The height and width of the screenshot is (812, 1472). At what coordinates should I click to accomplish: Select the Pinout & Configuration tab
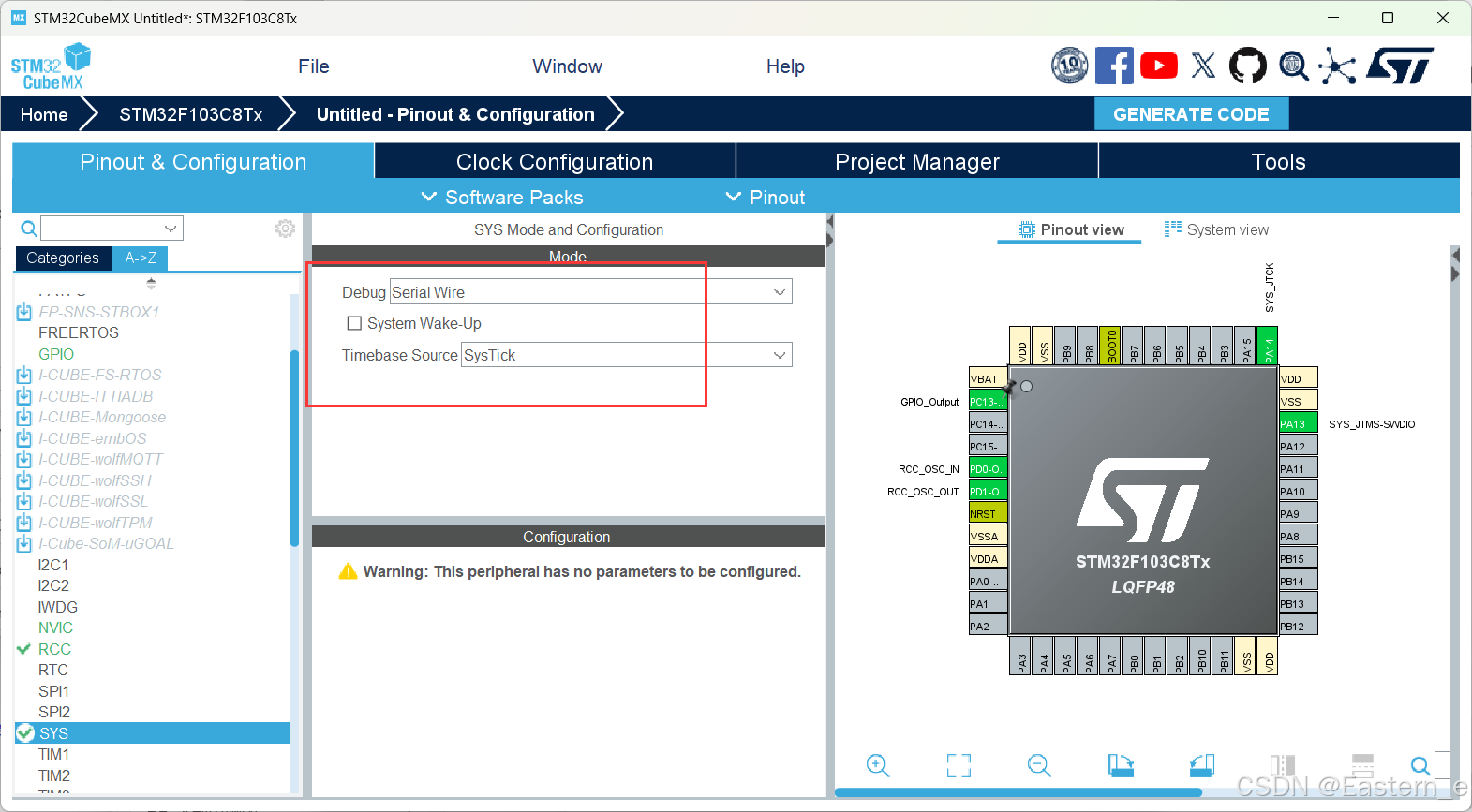pyautogui.click(x=193, y=161)
